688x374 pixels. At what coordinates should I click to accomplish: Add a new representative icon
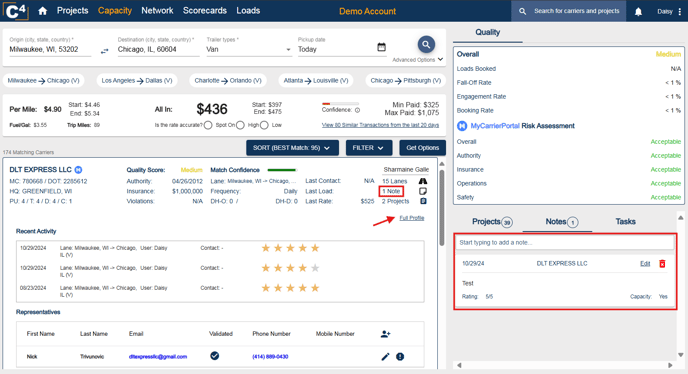(x=385, y=334)
